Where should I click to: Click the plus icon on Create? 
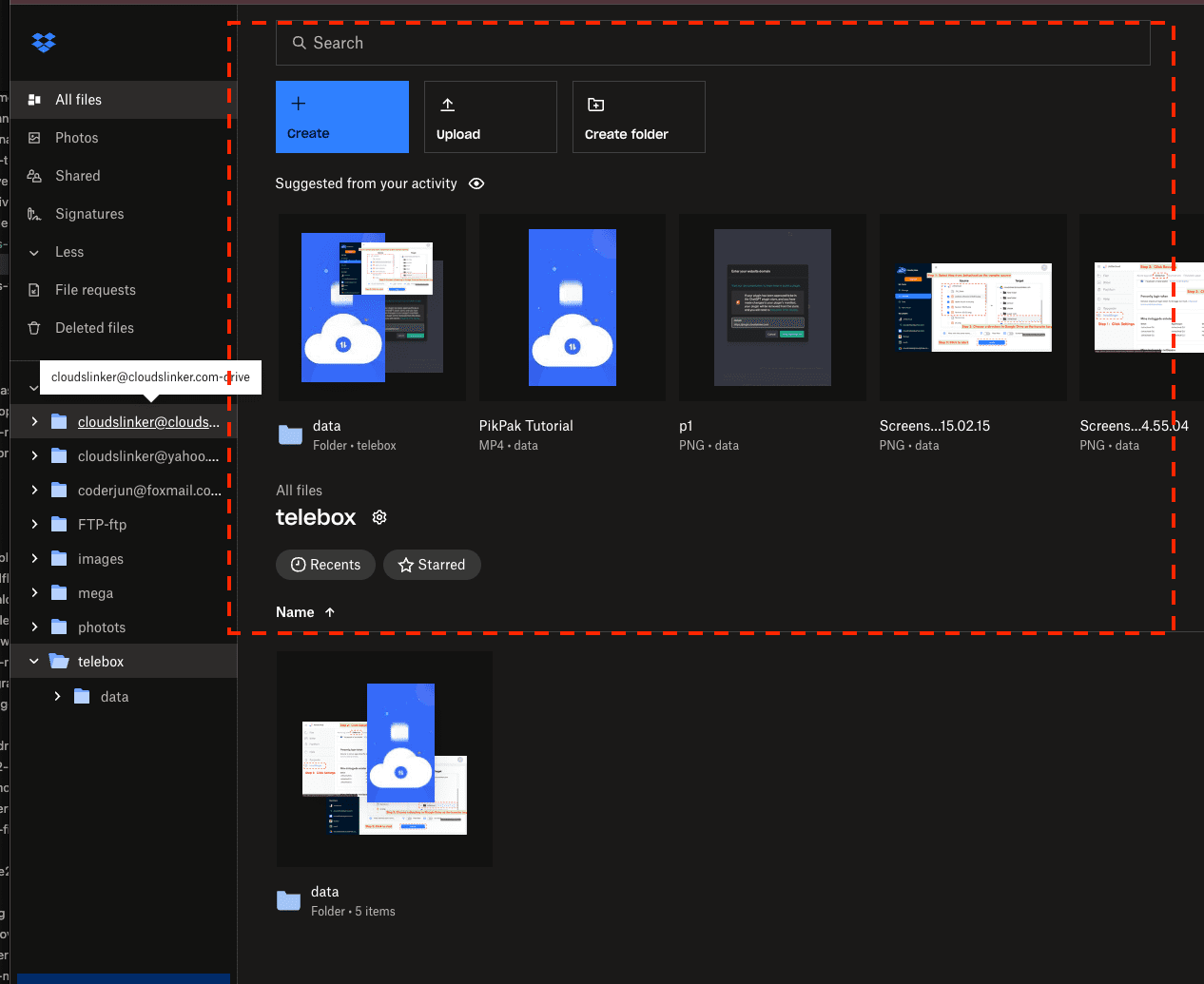click(x=298, y=104)
